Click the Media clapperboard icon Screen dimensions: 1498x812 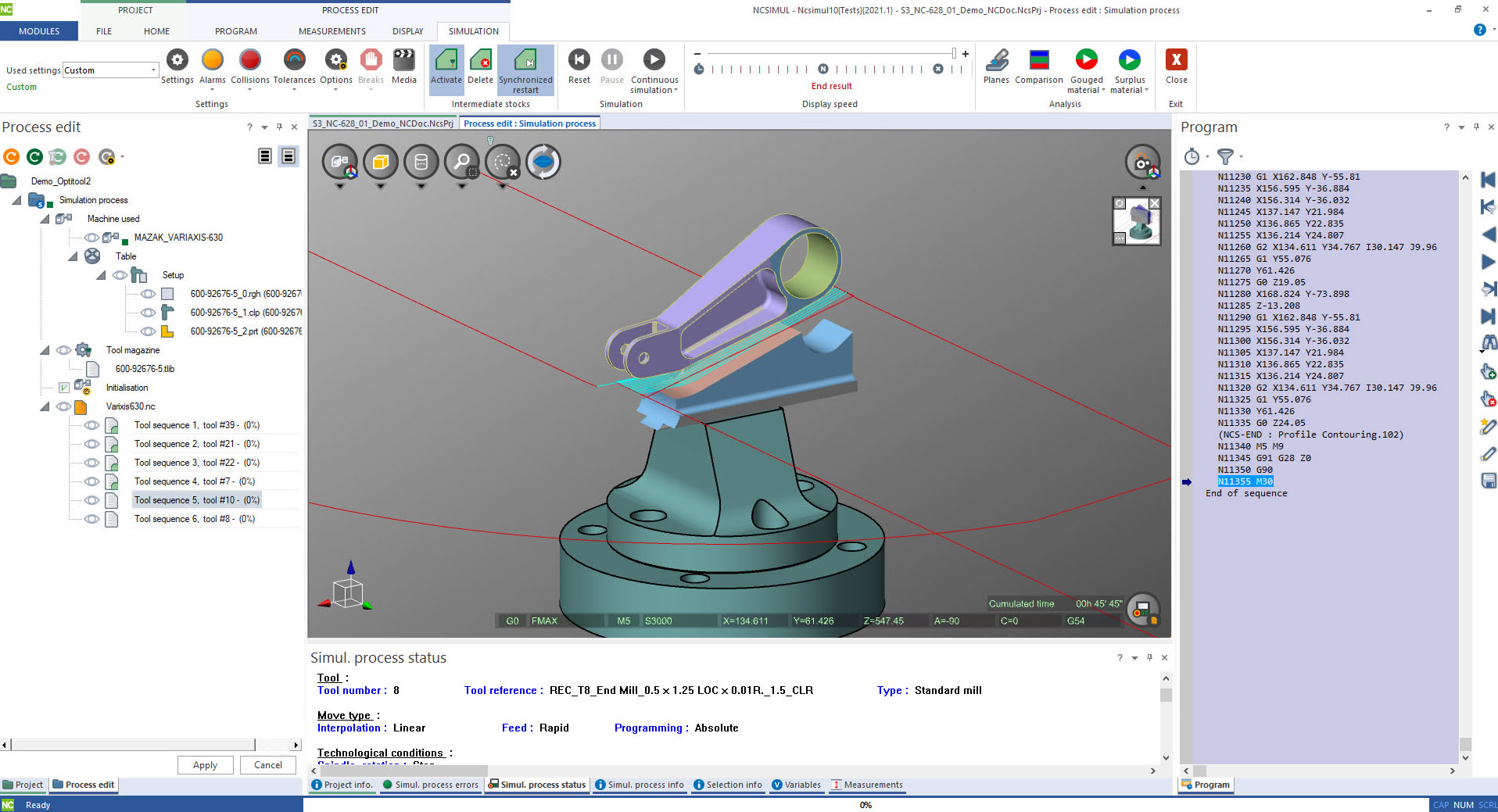(403, 61)
